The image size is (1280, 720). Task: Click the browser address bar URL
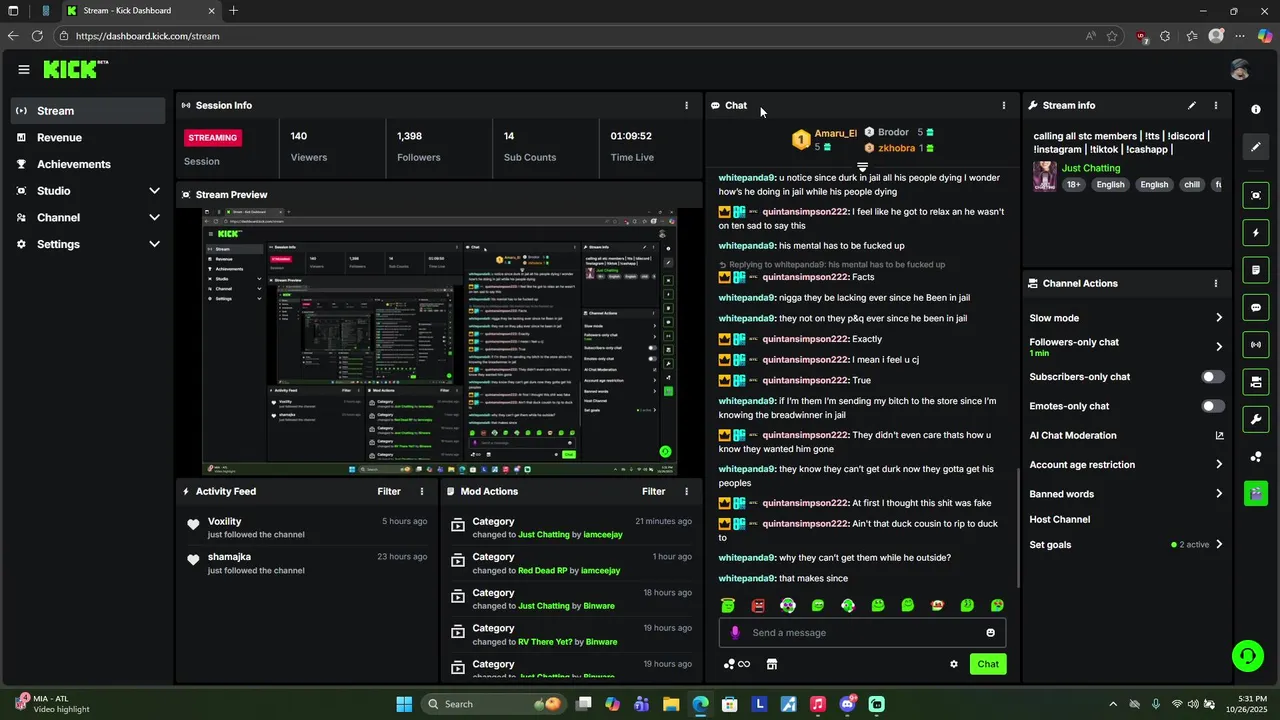pyautogui.click(x=148, y=36)
